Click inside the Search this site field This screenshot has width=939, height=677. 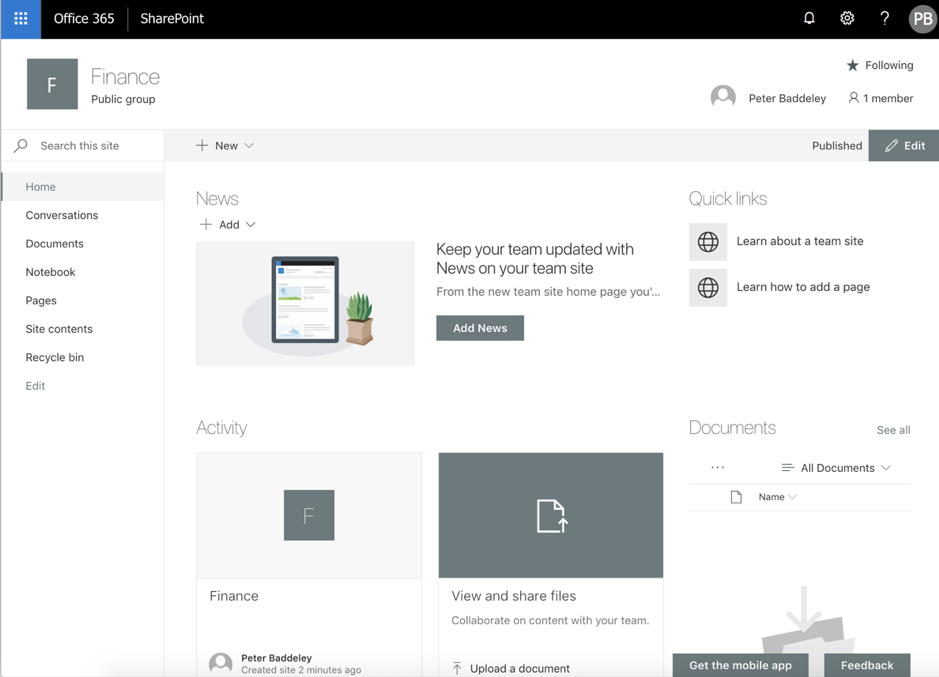pos(85,145)
